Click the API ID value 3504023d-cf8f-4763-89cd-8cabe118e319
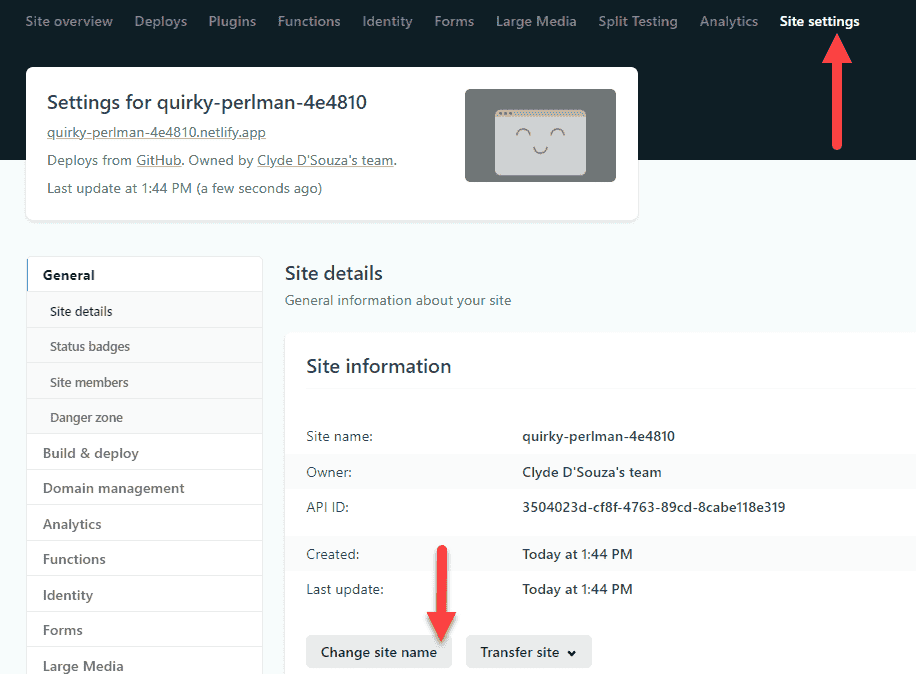Viewport: 916px width, 674px height. pyautogui.click(x=654, y=507)
